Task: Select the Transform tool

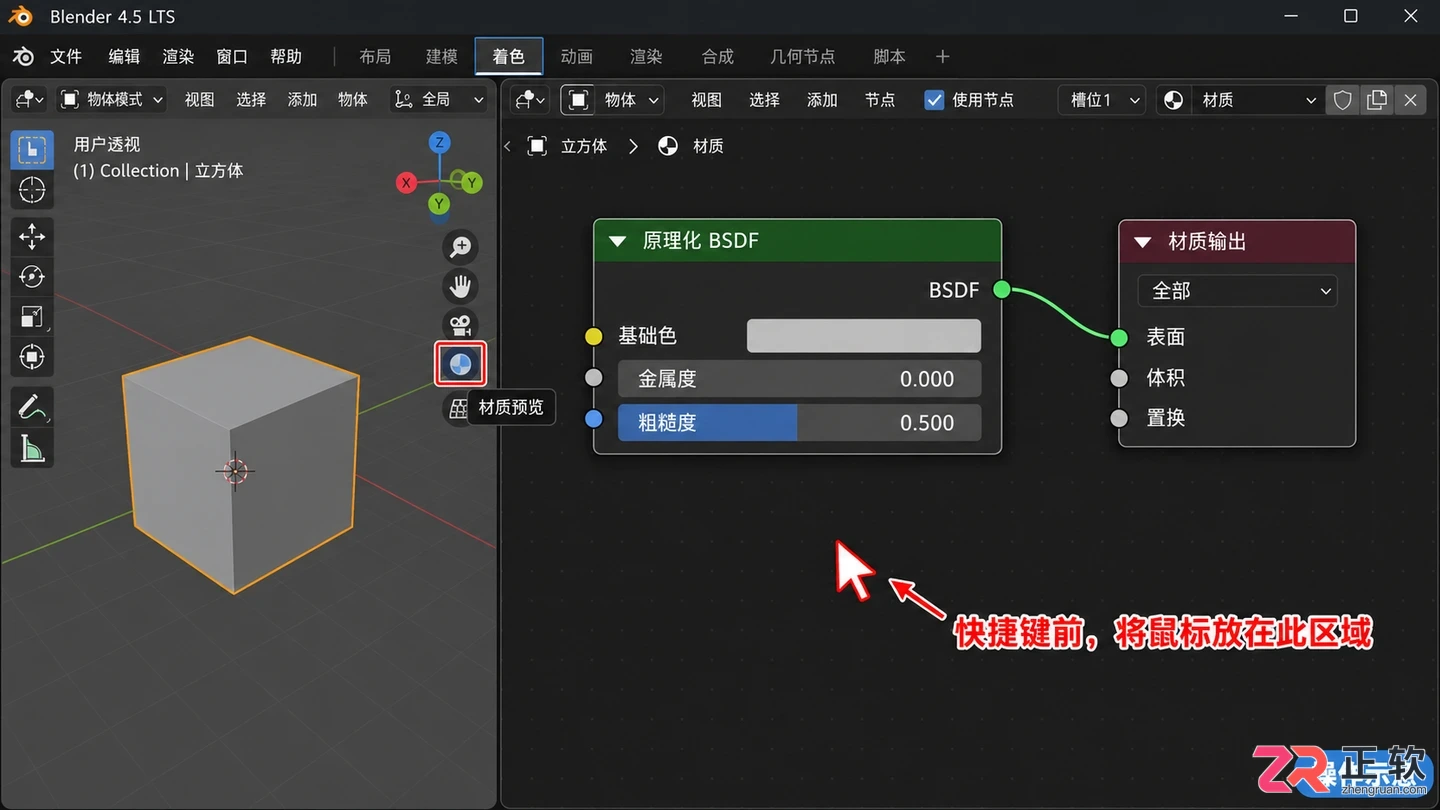Action: coord(32,357)
